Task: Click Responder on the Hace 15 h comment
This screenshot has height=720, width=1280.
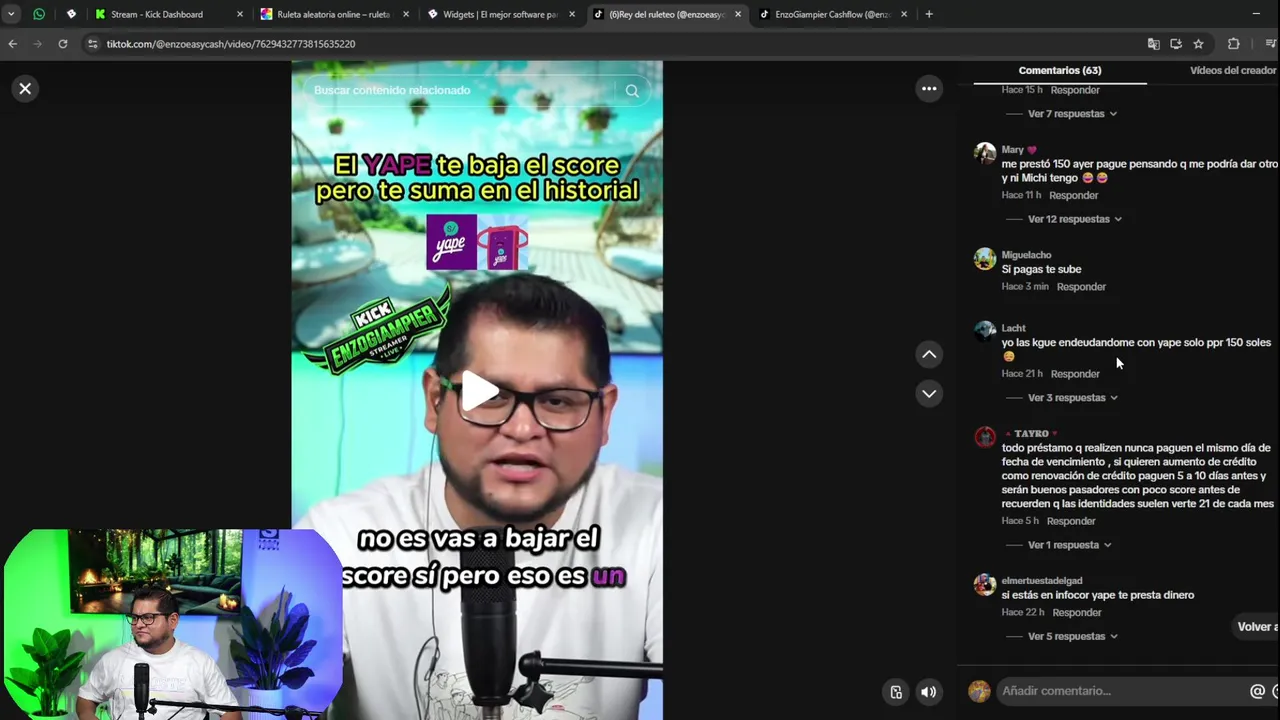Action: 1075,90
